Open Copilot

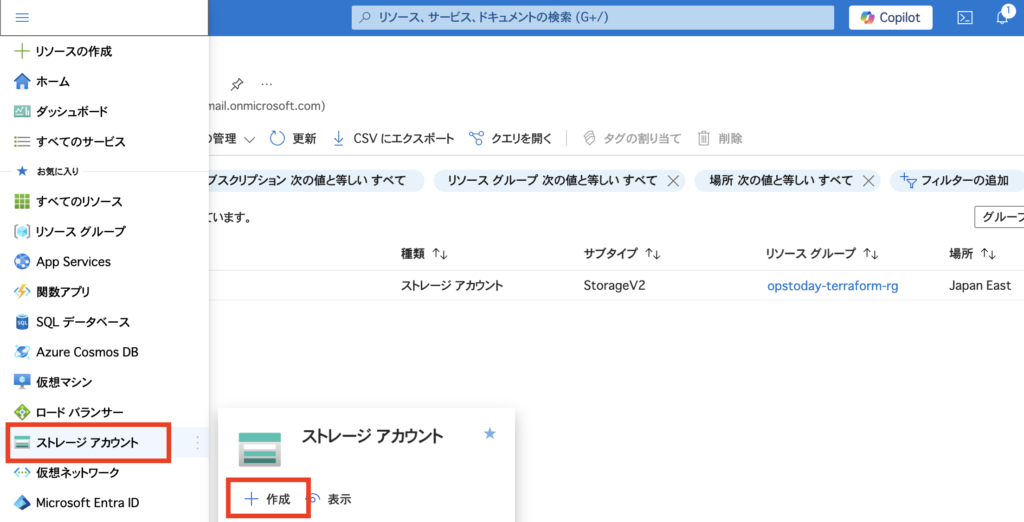click(891, 18)
